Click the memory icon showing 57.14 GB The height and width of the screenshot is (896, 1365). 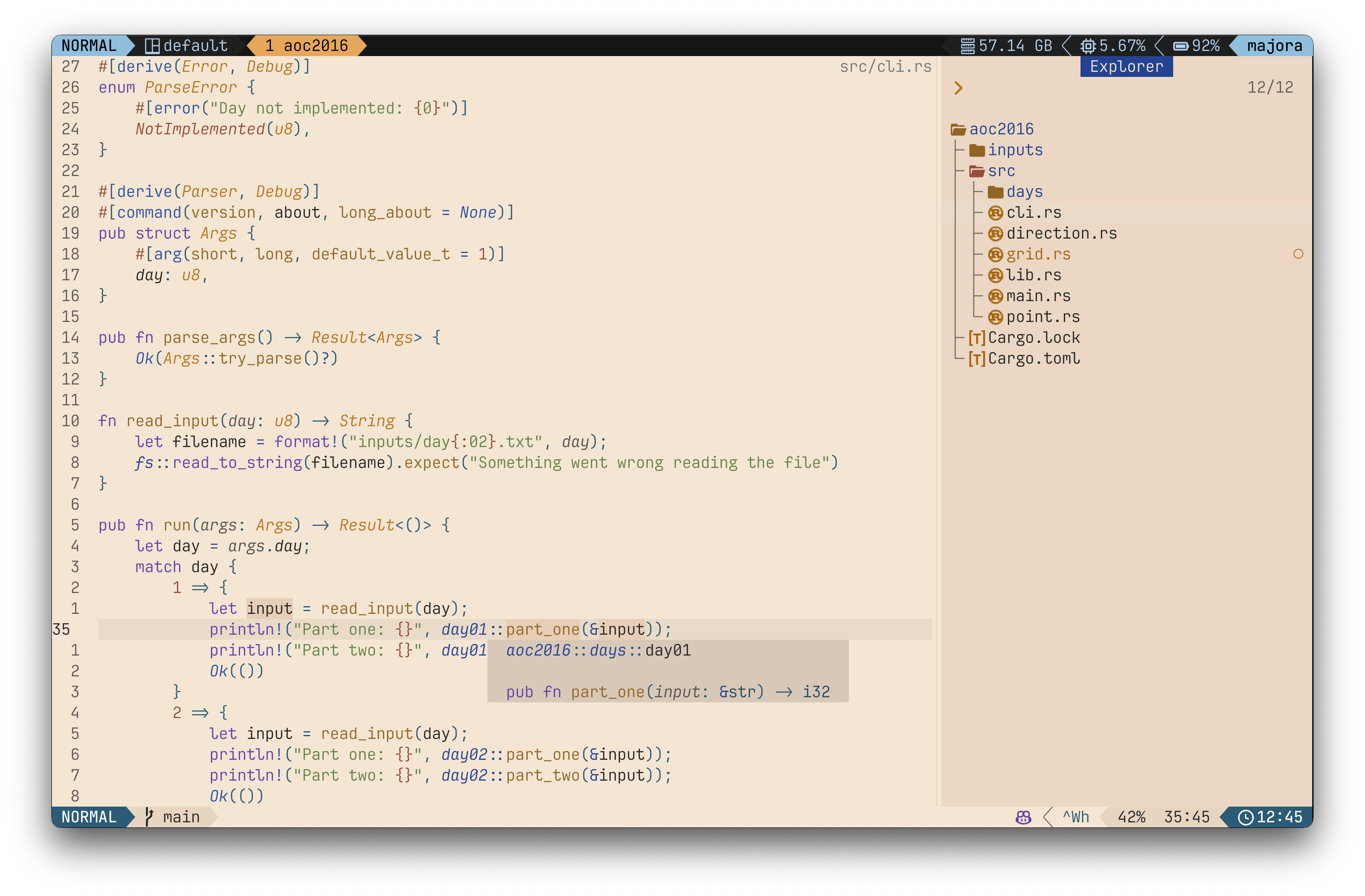967,46
